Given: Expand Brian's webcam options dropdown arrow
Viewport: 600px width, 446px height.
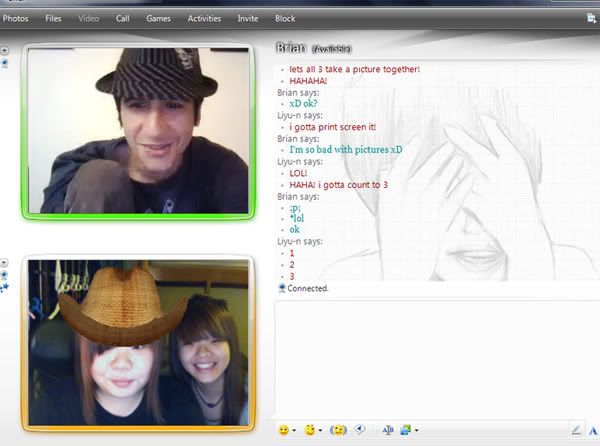Looking at the screenshot, I should pos(4,50).
